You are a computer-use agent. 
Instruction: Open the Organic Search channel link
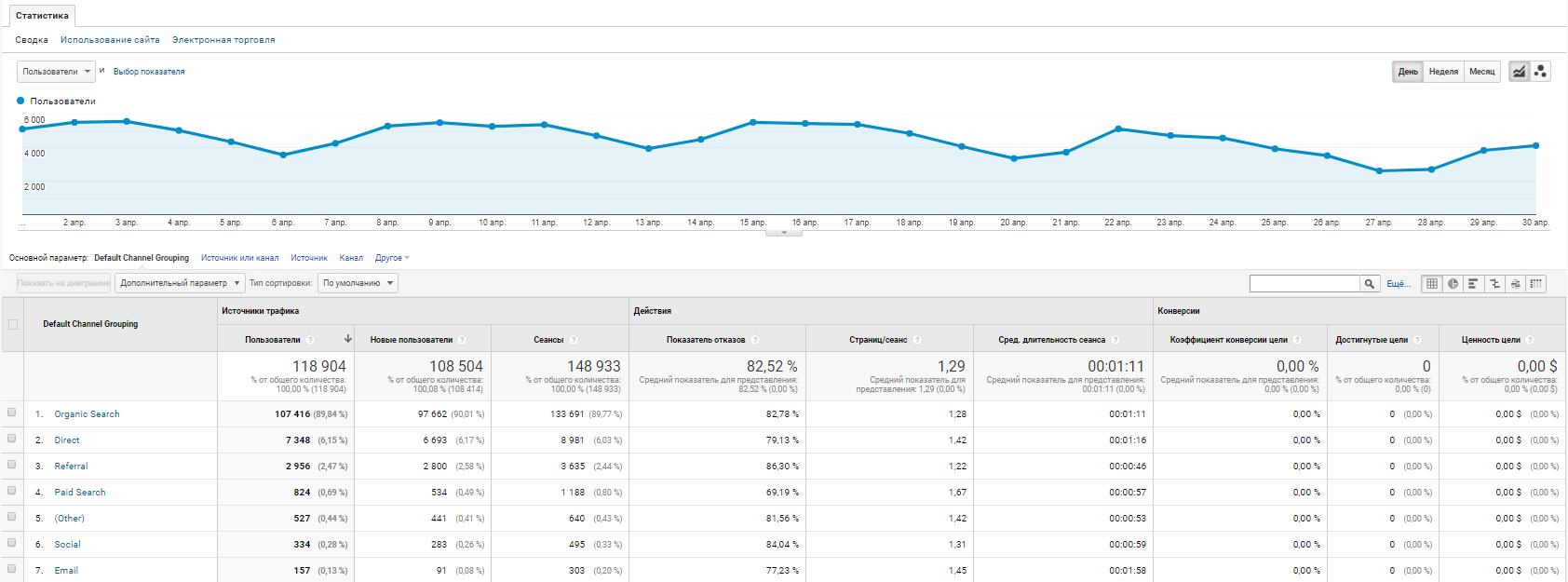coord(87,414)
